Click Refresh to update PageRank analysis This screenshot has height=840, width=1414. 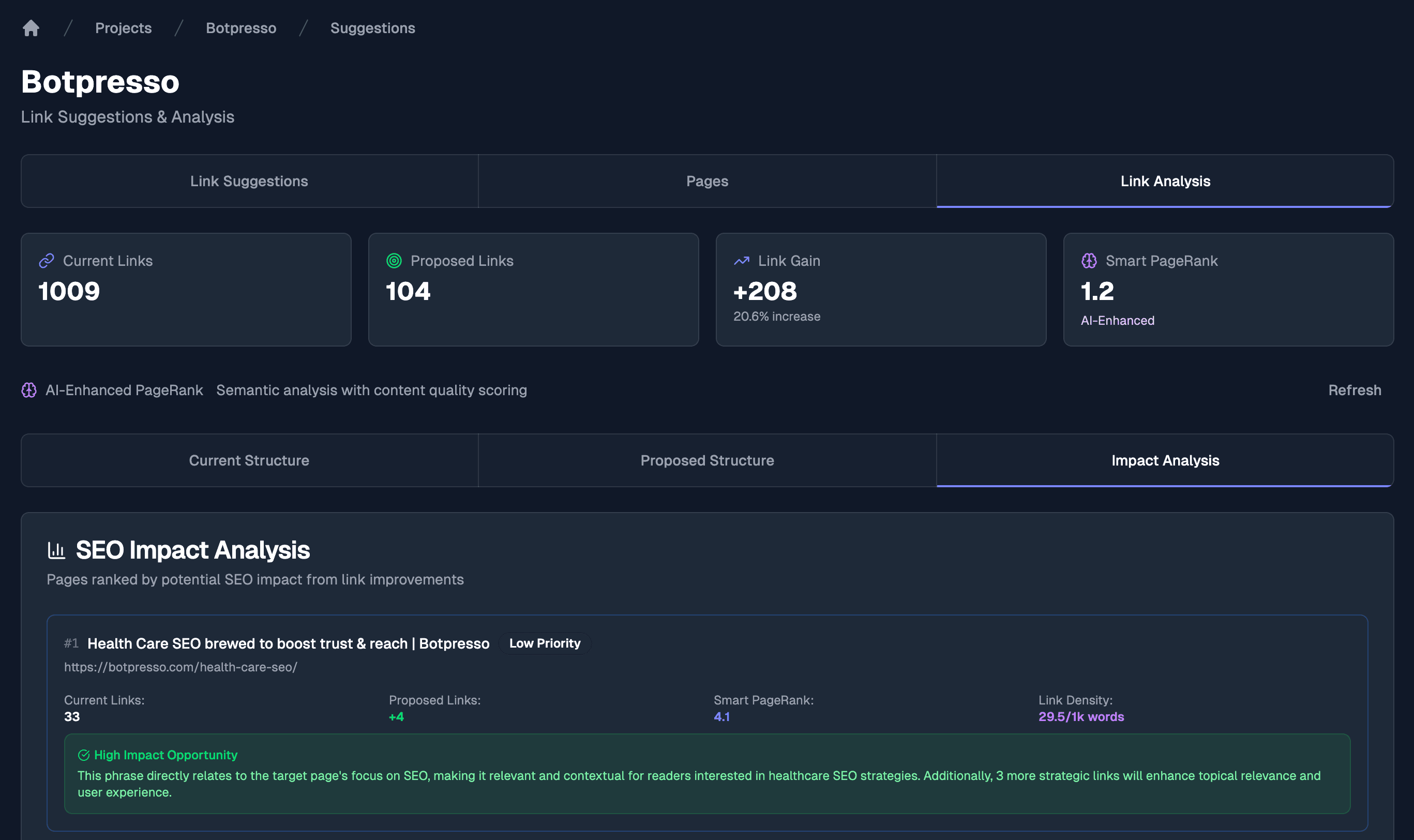[x=1355, y=390]
